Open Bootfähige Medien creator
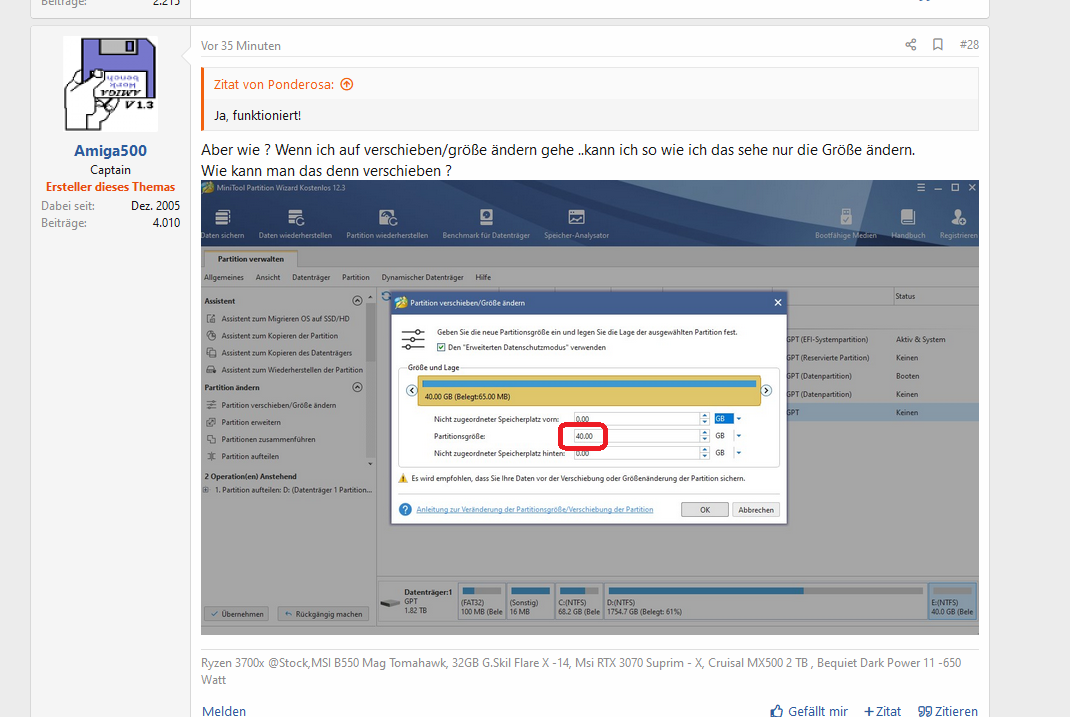Viewport: 1070px width, 717px height. [x=845, y=224]
